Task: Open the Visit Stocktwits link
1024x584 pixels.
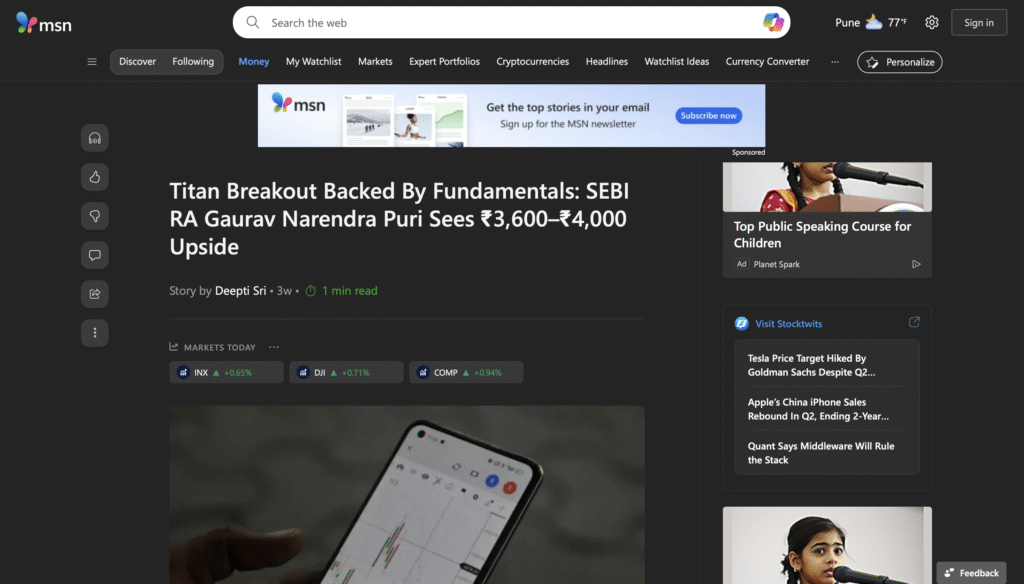Action: point(788,323)
